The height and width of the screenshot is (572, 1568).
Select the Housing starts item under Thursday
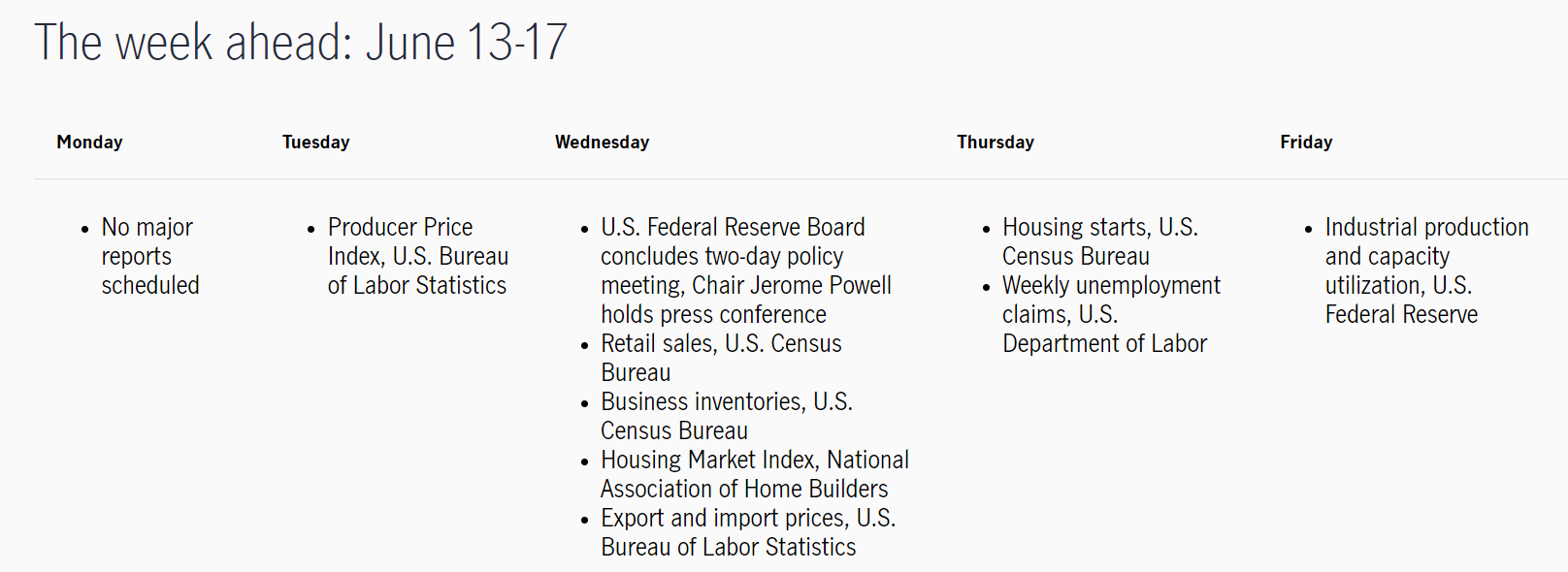(x=1100, y=241)
